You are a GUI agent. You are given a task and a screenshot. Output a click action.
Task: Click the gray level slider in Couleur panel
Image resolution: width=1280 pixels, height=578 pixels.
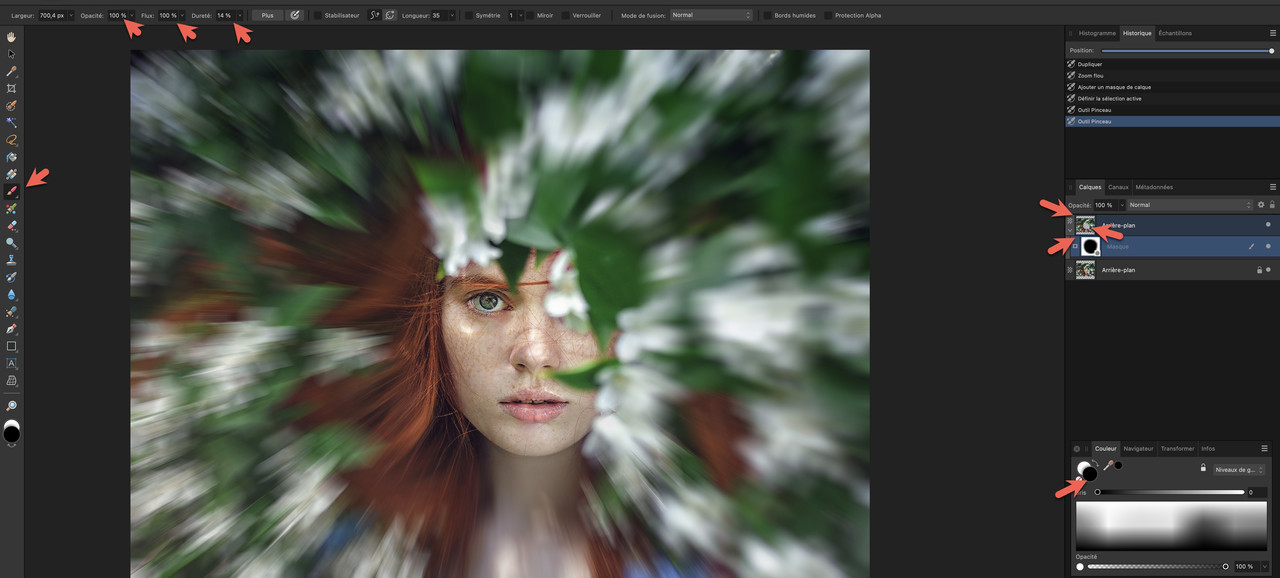point(1170,492)
